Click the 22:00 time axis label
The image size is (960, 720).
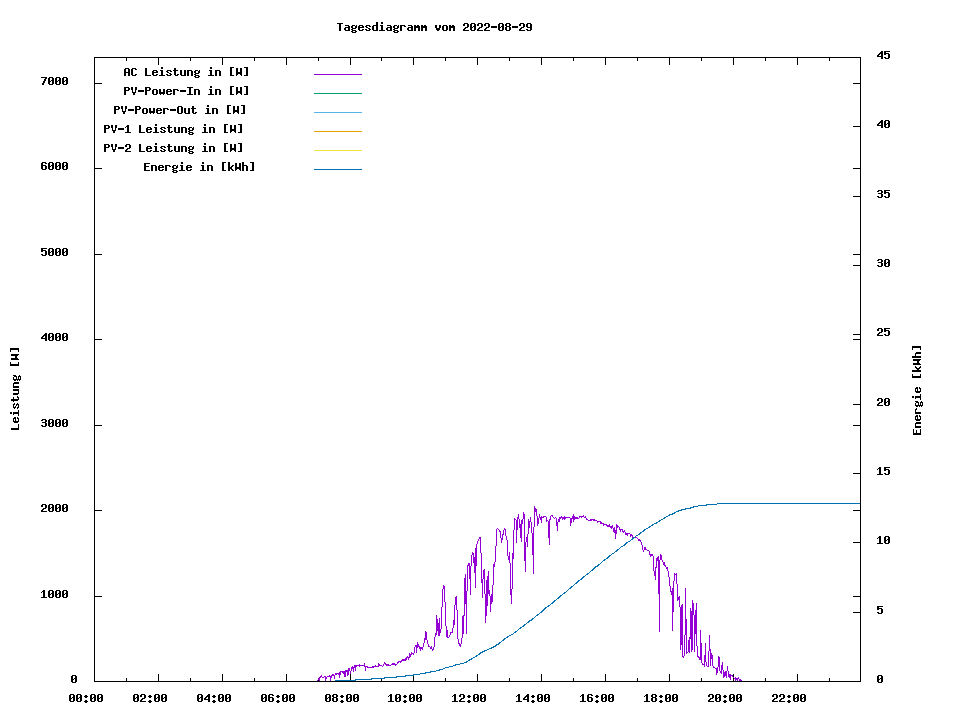(788, 698)
